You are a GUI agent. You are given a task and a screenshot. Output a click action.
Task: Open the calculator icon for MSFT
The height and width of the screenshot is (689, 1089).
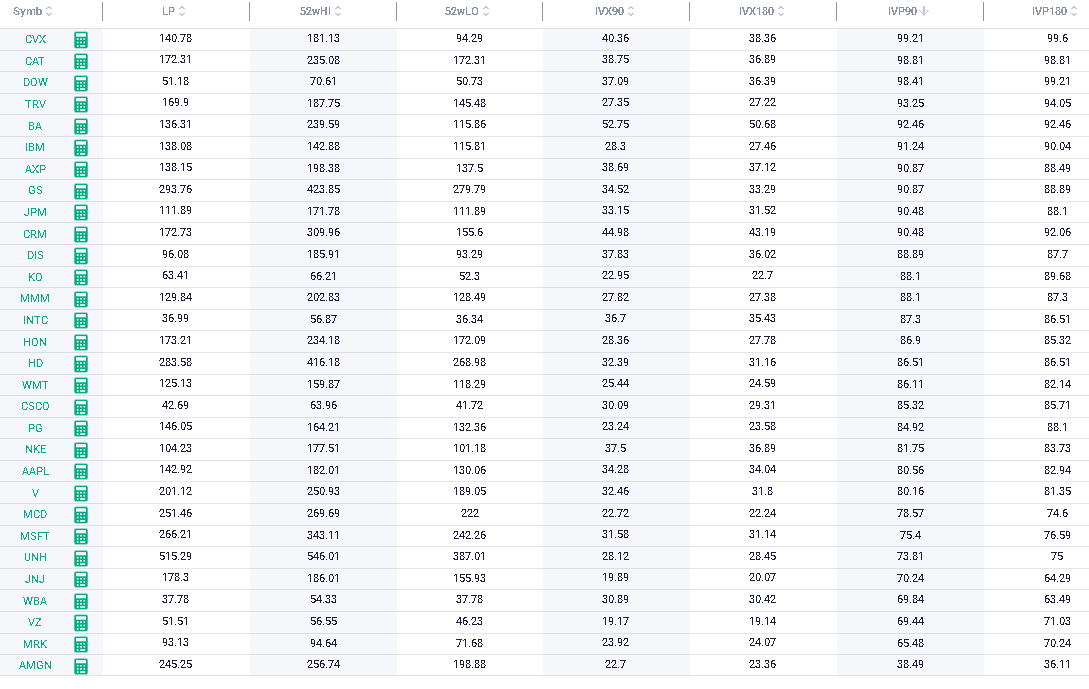pyautogui.click(x=81, y=536)
